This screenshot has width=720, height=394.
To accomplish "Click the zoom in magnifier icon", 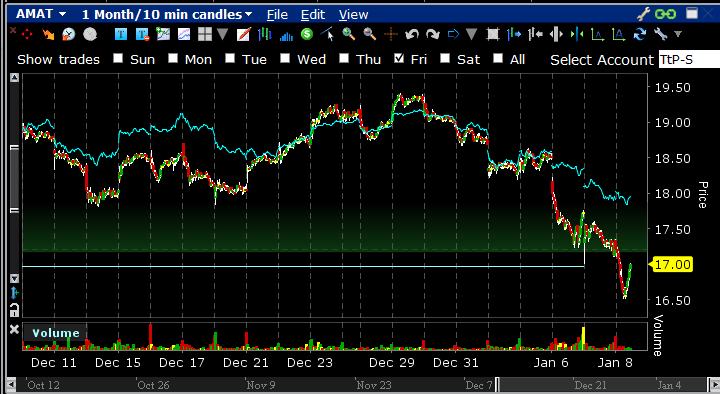I will [x=349, y=34].
